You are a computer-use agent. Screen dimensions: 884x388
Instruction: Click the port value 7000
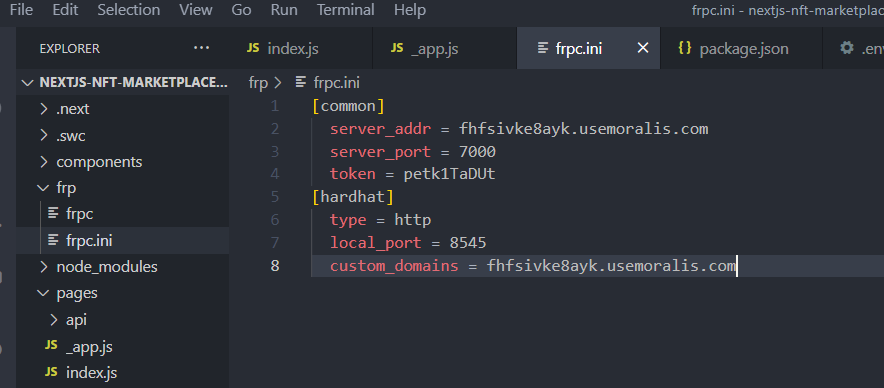tap(477, 152)
